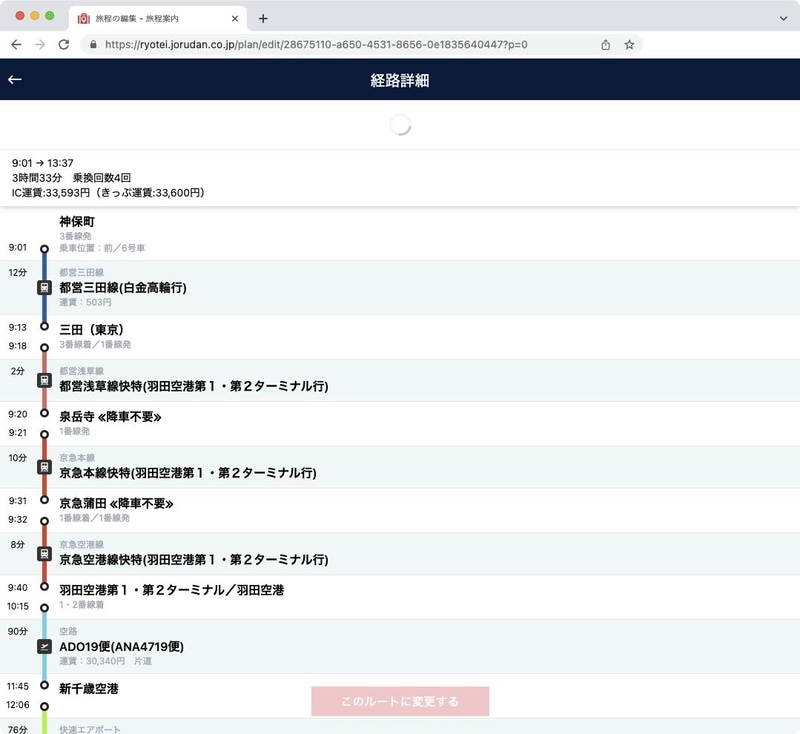Image resolution: width=800 pixels, height=734 pixels.
Task: Open the share page icon
Action: pyautogui.click(x=606, y=44)
